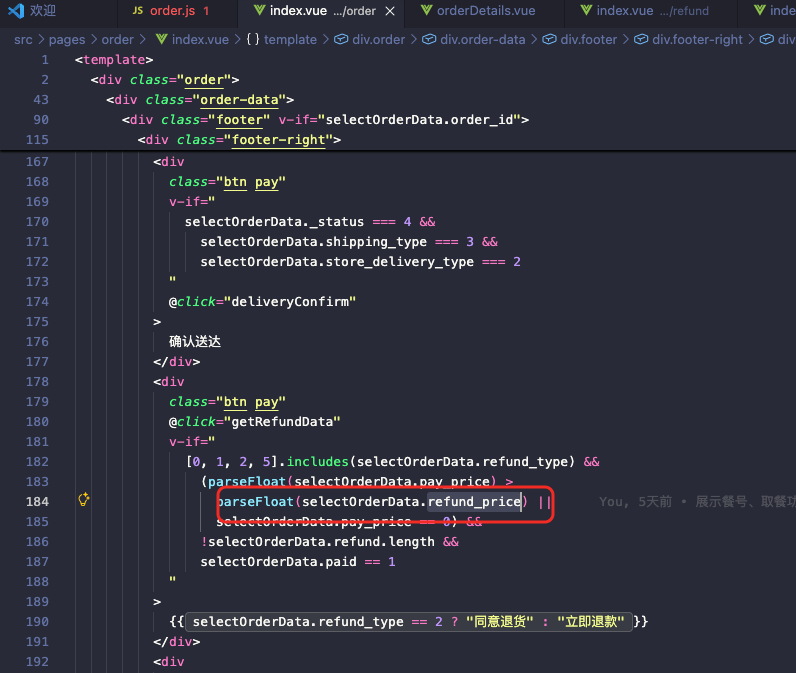The image size is (796, 673).
Task: Open the index.vue refund tab
Action: tap(650, 11)
